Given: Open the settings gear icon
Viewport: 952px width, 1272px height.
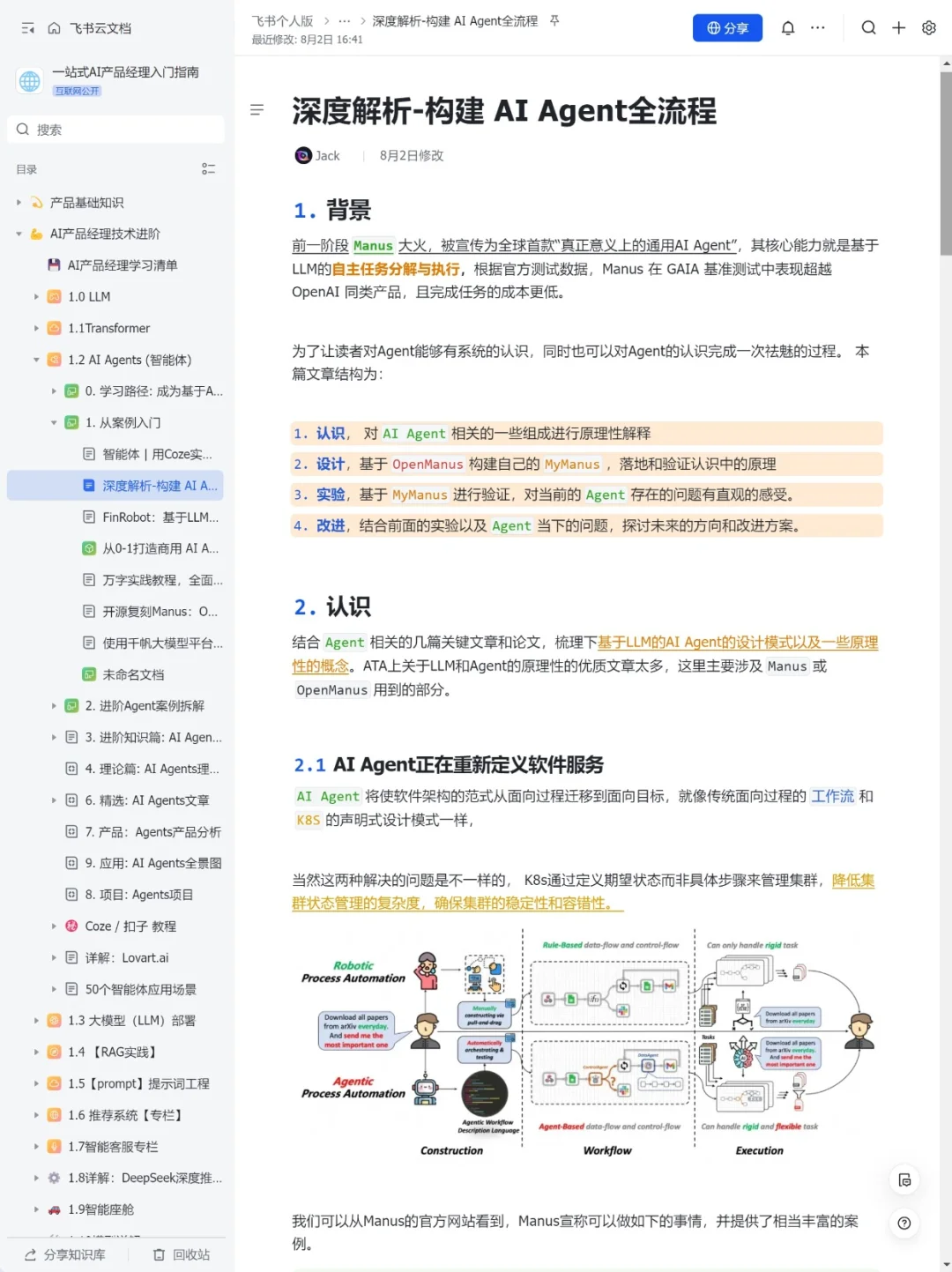Looking at the screenshot, I should pos(928,27).
